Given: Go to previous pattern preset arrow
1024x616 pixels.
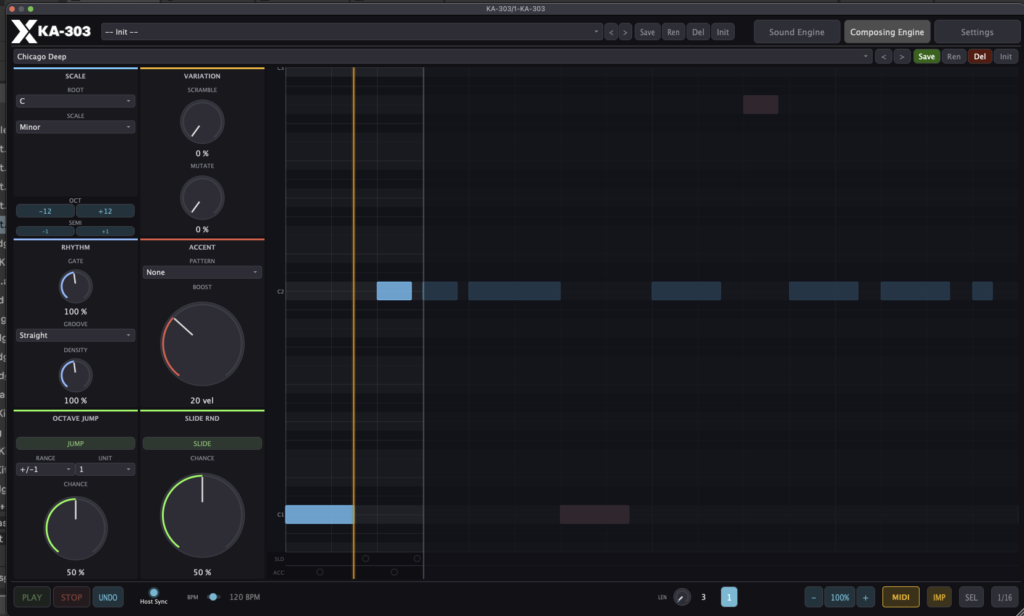Looking at the screenshot, I should click(x=884, y=56).
